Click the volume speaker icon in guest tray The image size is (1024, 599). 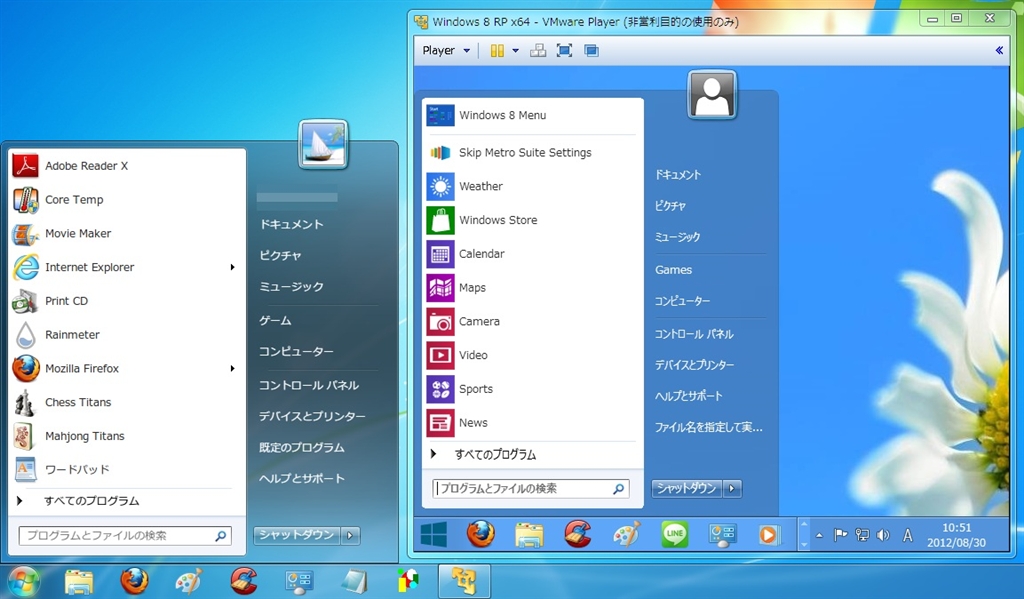882,535
